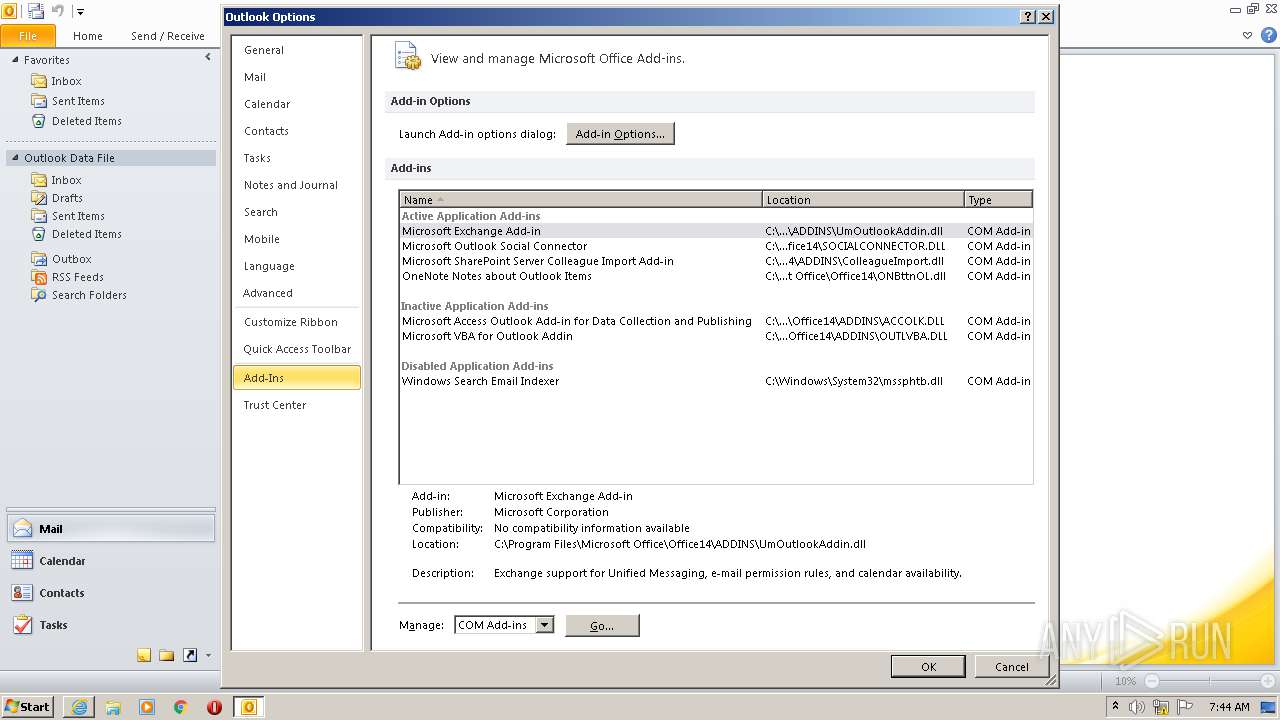Click the Notes icon at navigation pane bottom
Screen dimensions: 1280x720
coord(144,656)
